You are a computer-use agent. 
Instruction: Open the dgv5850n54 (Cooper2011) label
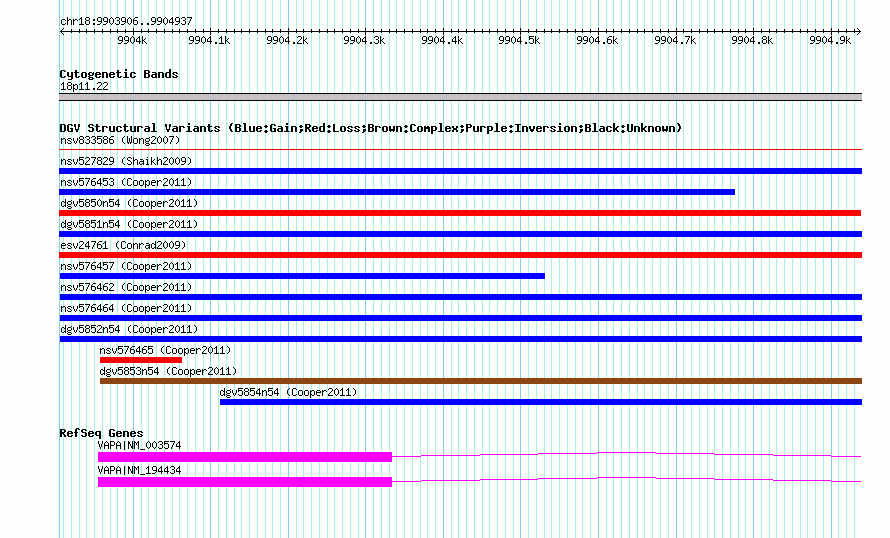pyautogui.click(x=129, y=203)
